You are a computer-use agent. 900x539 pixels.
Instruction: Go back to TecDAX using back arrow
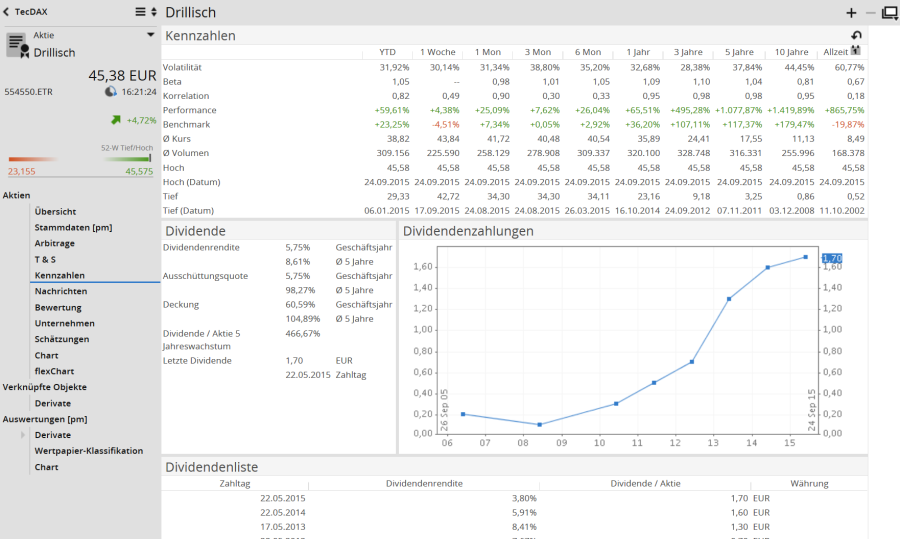pyautogui.click(x=7, y=12)
